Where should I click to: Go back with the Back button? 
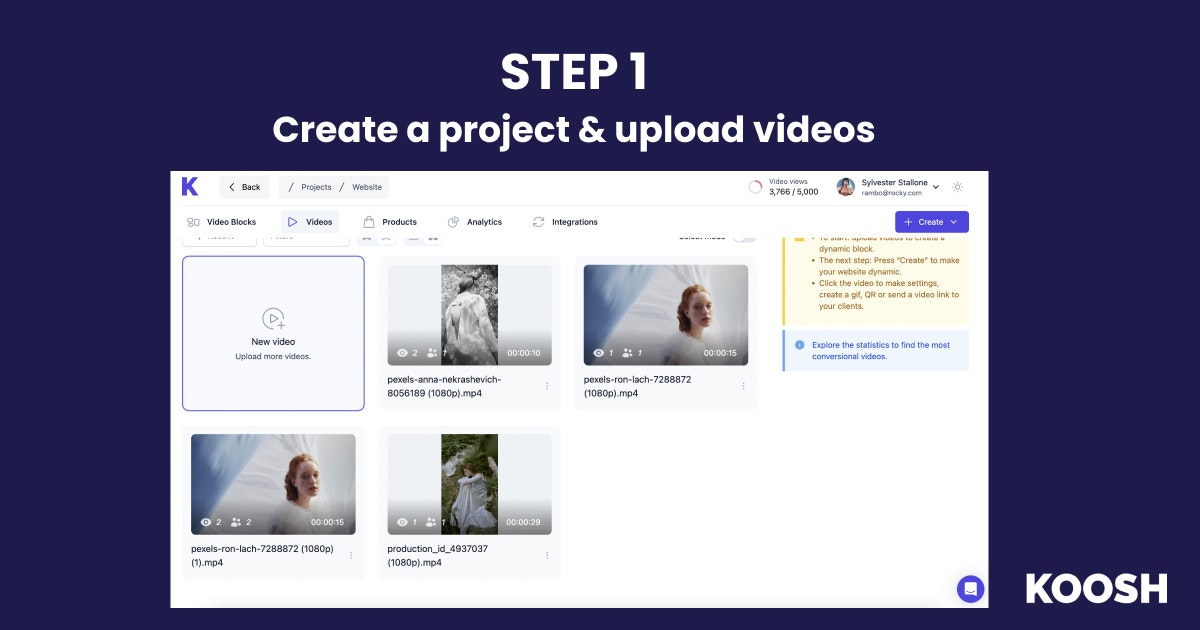tap(244, 187)
